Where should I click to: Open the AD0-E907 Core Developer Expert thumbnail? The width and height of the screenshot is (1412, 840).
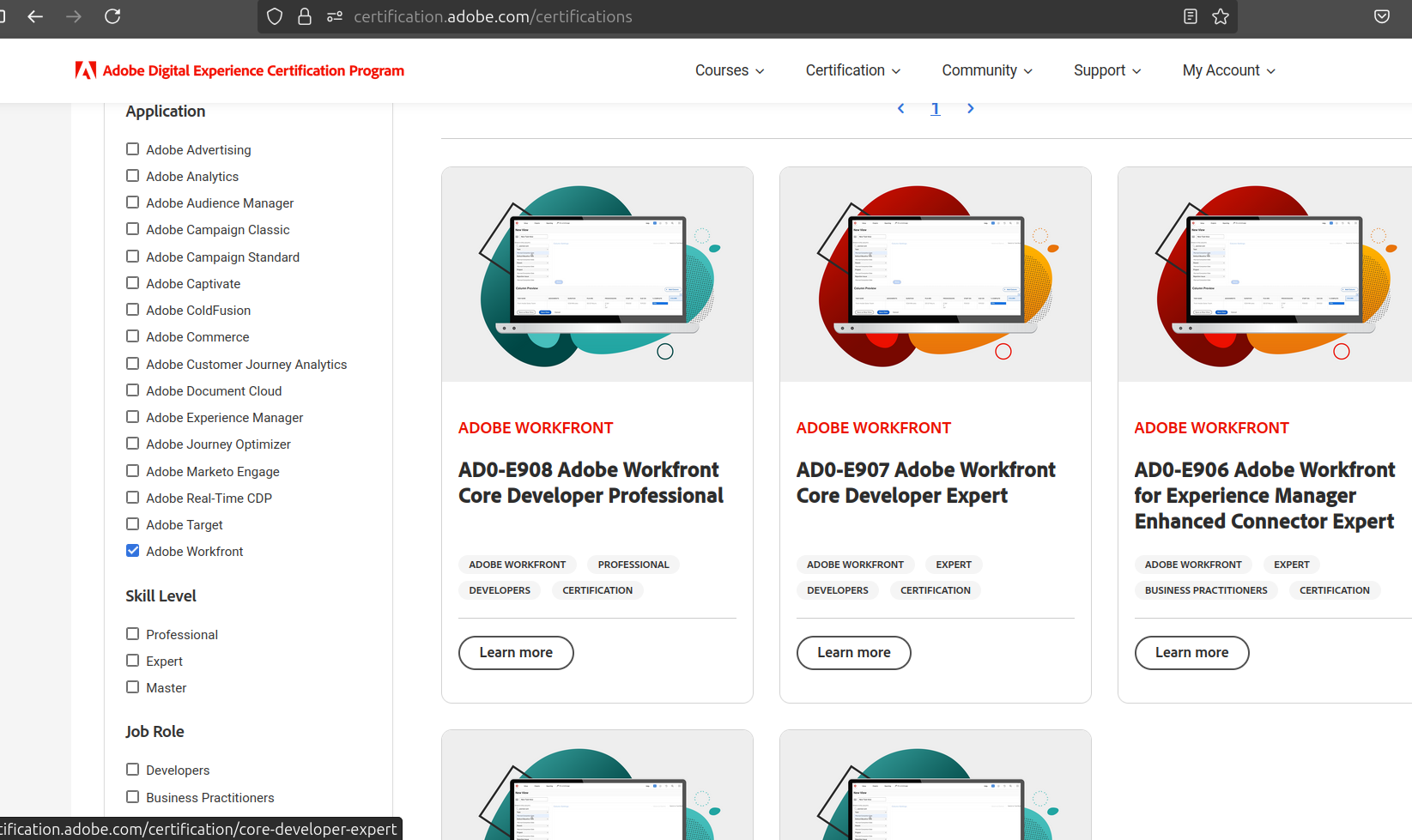pyautogui.click(x=935, y=275)
